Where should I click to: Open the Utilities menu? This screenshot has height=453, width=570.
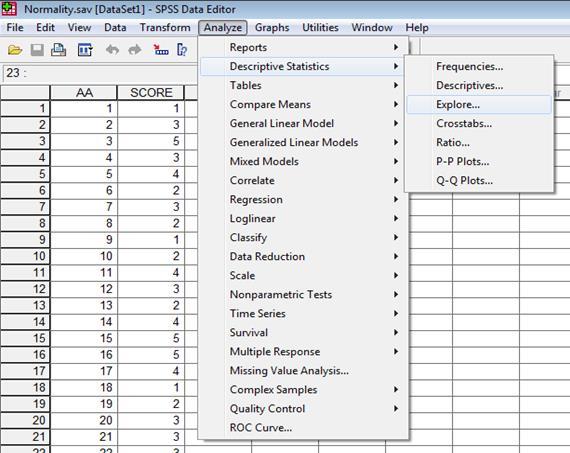tap(320, 27)
